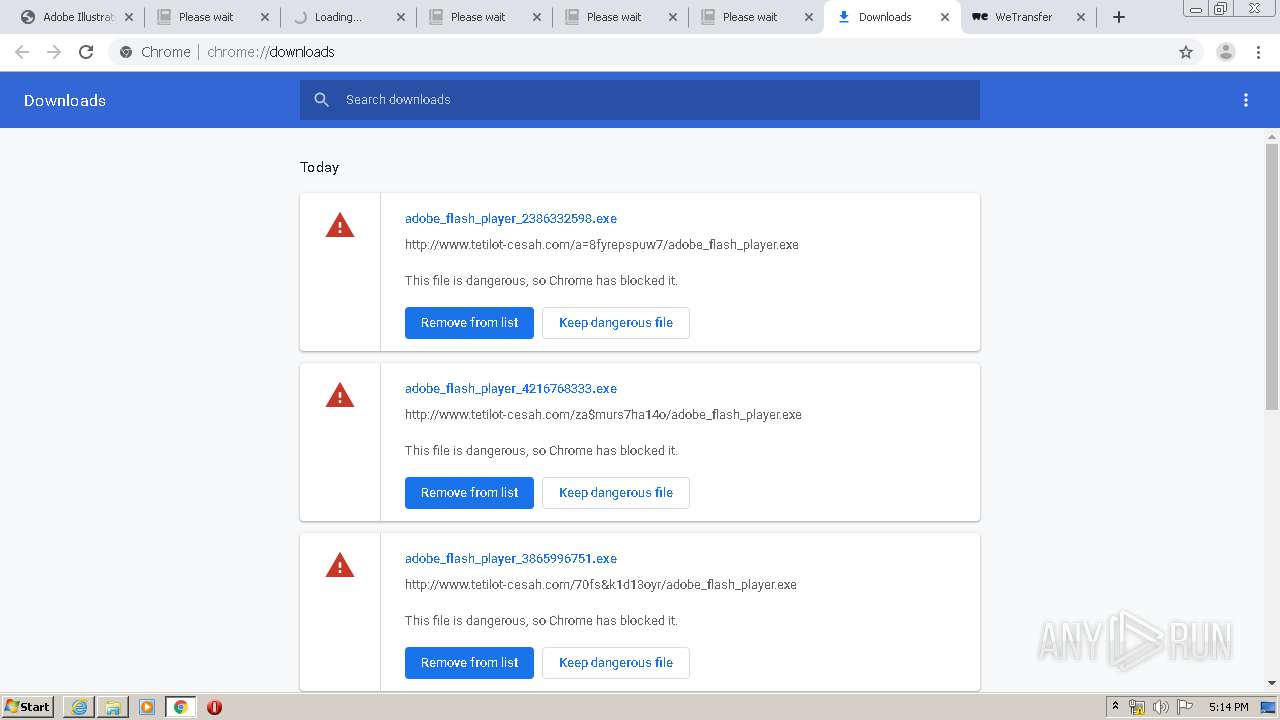Reload the downloads page
This screenshot has height=720, width=1280.
point(86,52)
